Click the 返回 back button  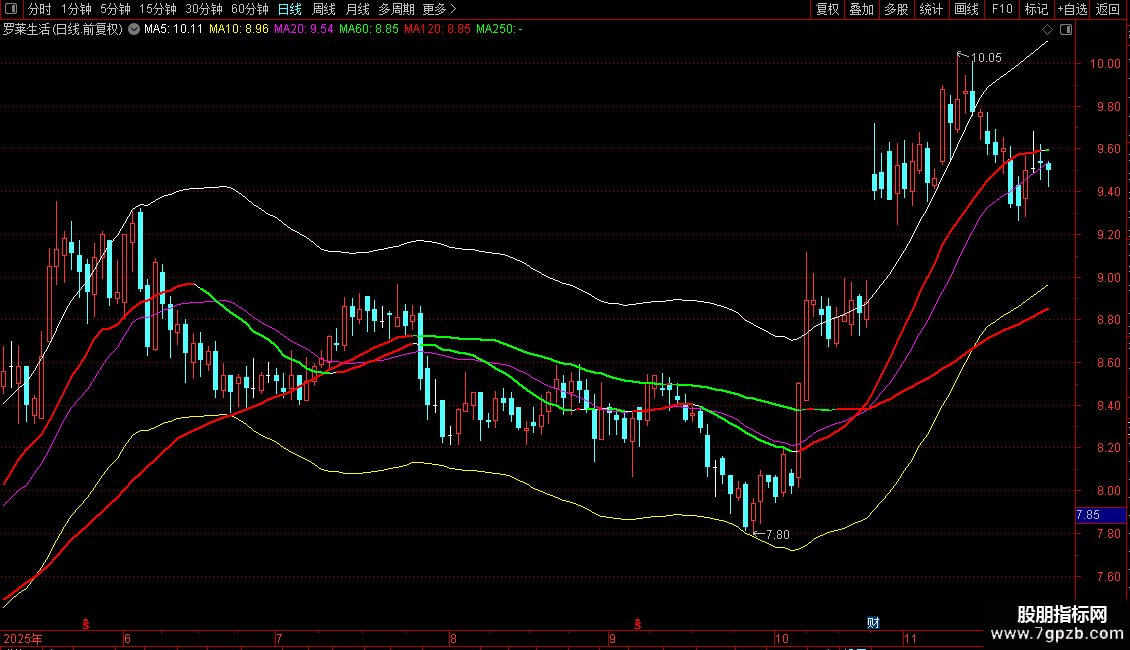point(1108,9)
